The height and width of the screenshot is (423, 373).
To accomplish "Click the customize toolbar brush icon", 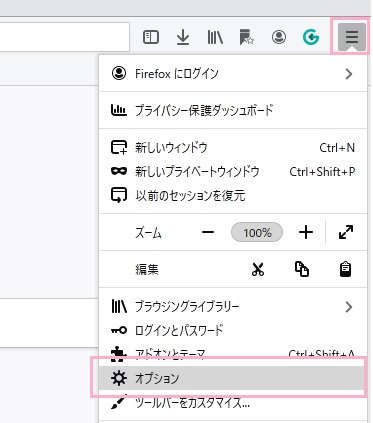I will [119, 402].
